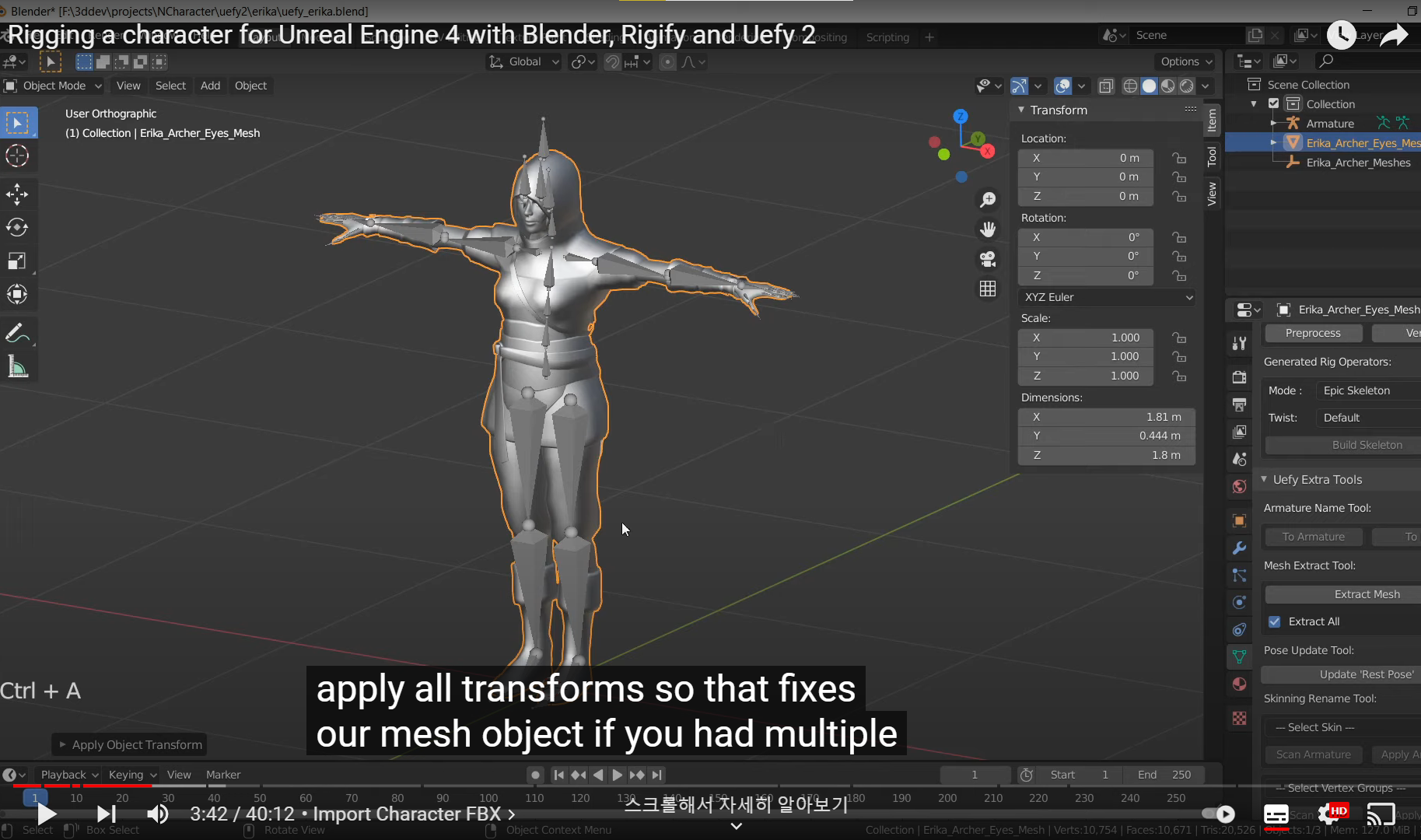Open Render properties tab icon
Viewport: 1421px width, 840px height.
tap(1240, 377)
